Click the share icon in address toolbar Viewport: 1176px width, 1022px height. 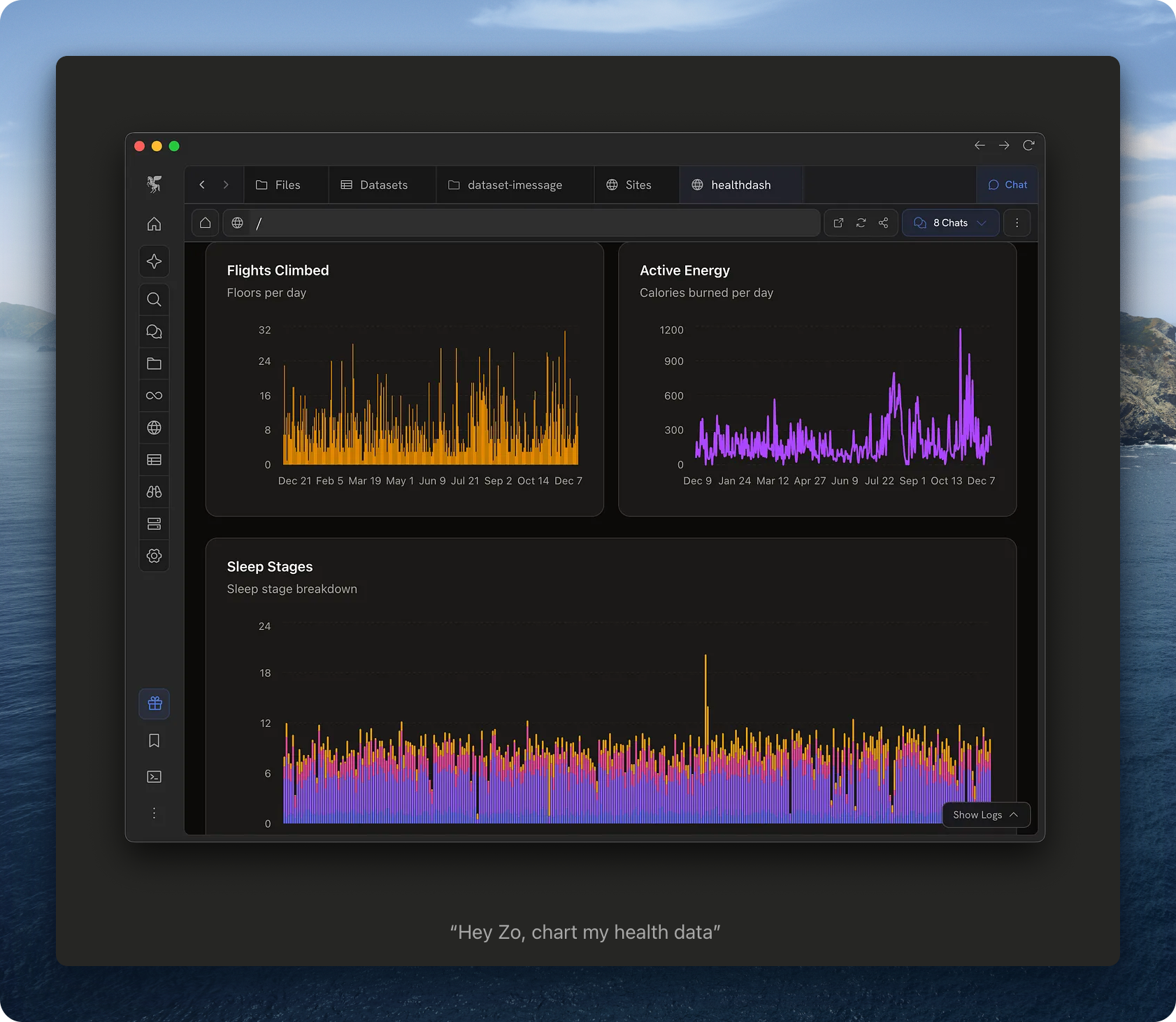coord(884,223)
